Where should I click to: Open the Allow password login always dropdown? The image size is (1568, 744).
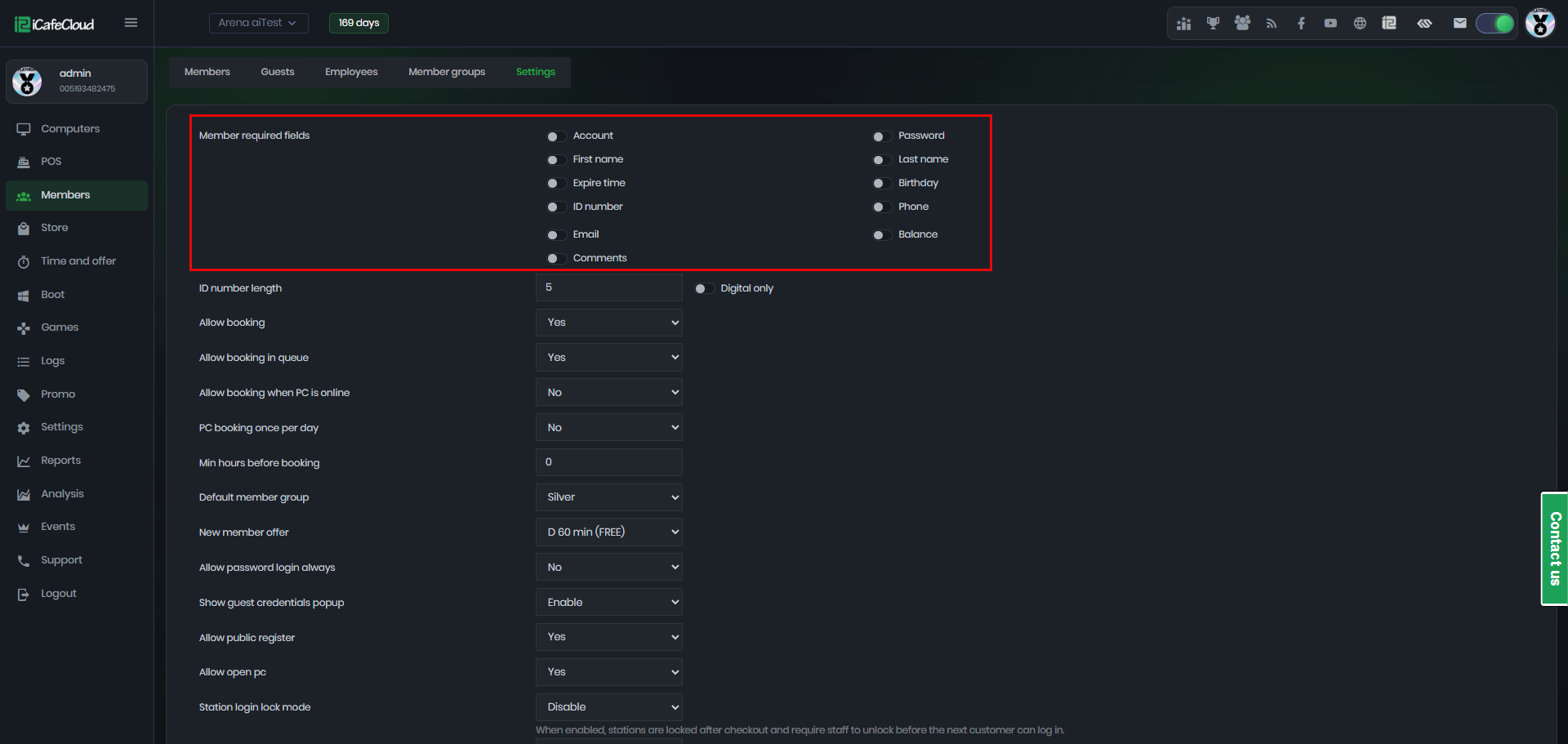coord(609,568)
